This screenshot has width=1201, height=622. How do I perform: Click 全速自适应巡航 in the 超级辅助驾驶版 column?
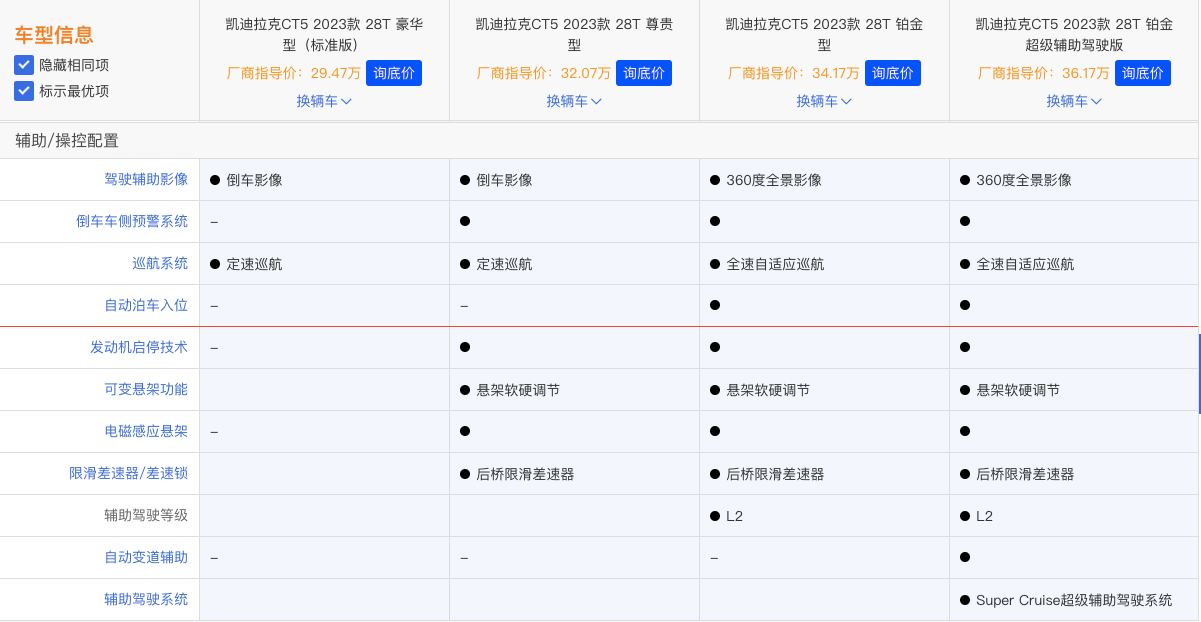click(1025, 264)
